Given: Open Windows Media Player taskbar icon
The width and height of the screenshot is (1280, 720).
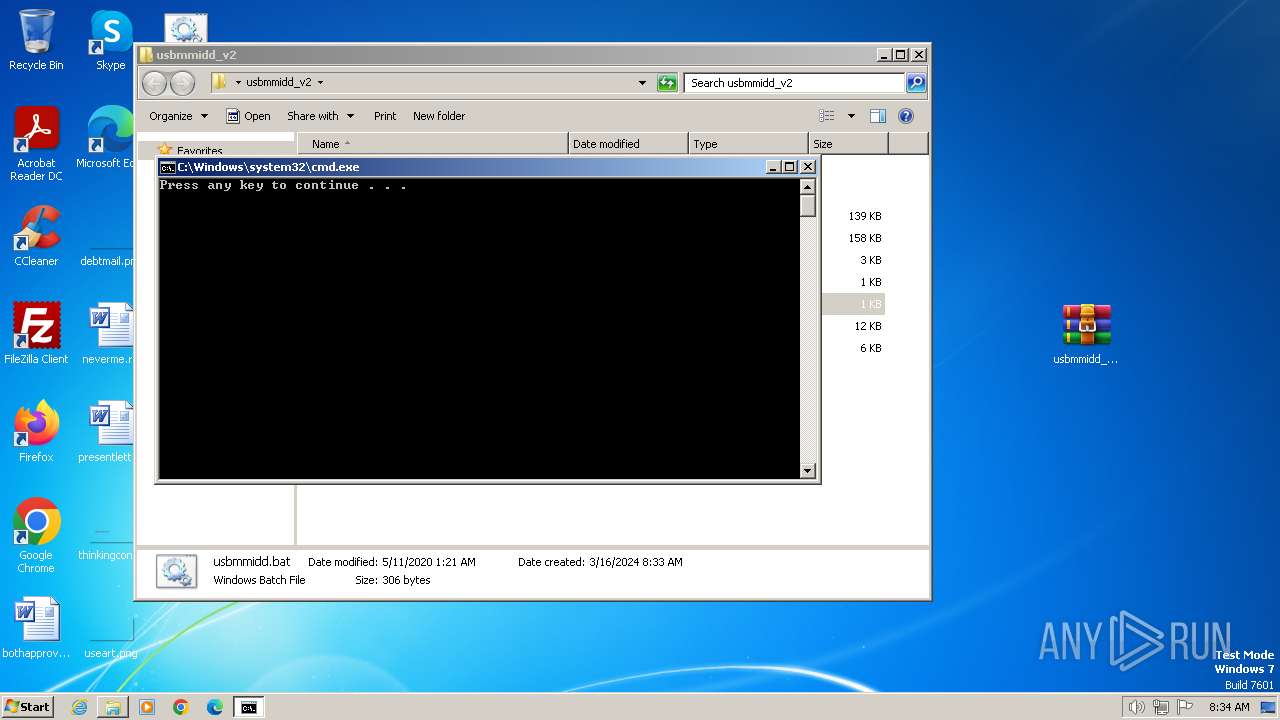Looking at the screenshot, I should 147,707.
